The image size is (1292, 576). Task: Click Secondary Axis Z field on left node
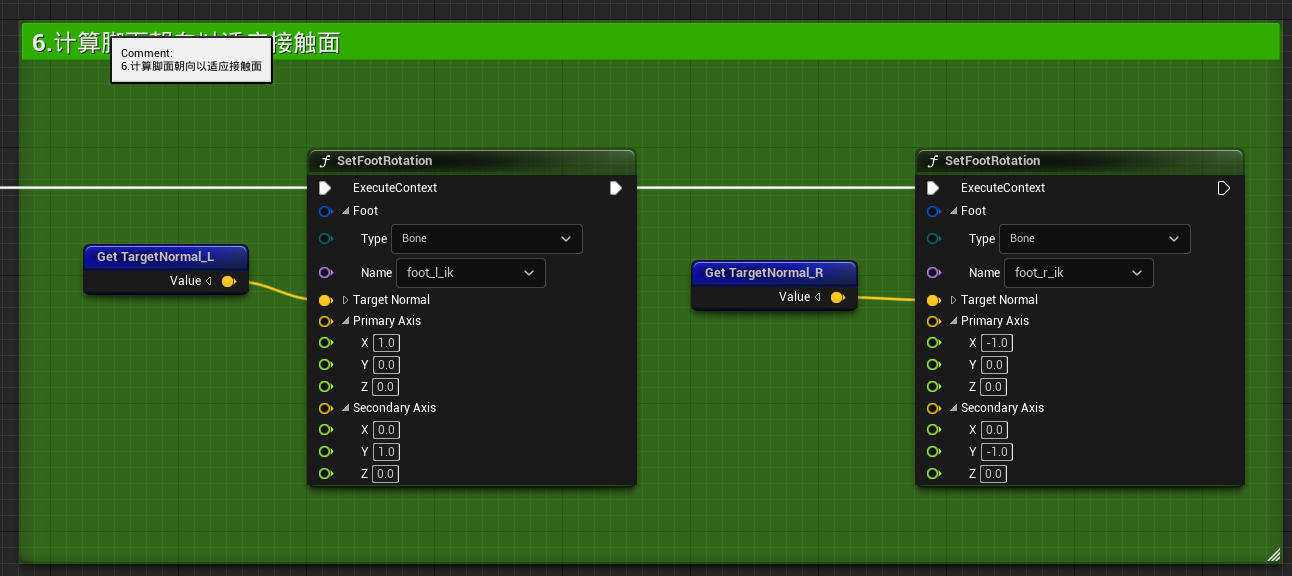point(386,474)
